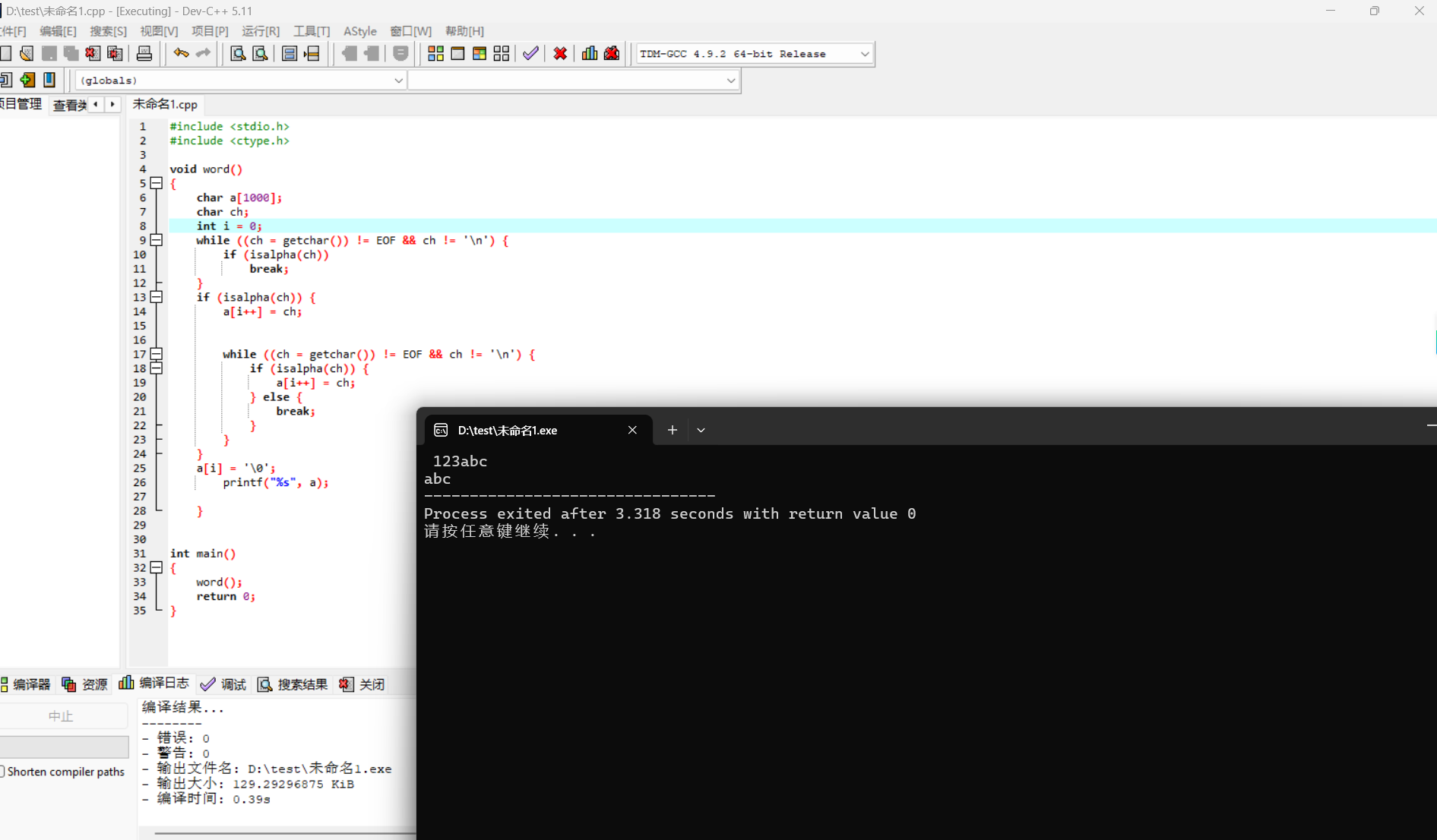The width and height of the screenshot is (1437, 840).
Task: Click the 中止 abort button
Action: pyautogui.click(x=62, y=716)
